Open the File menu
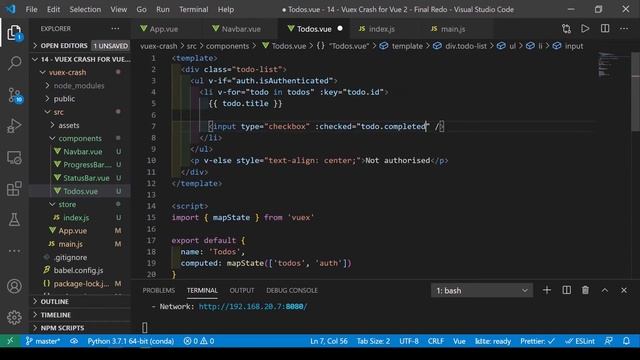Screen dimensions: 640x360 (31, 9)
